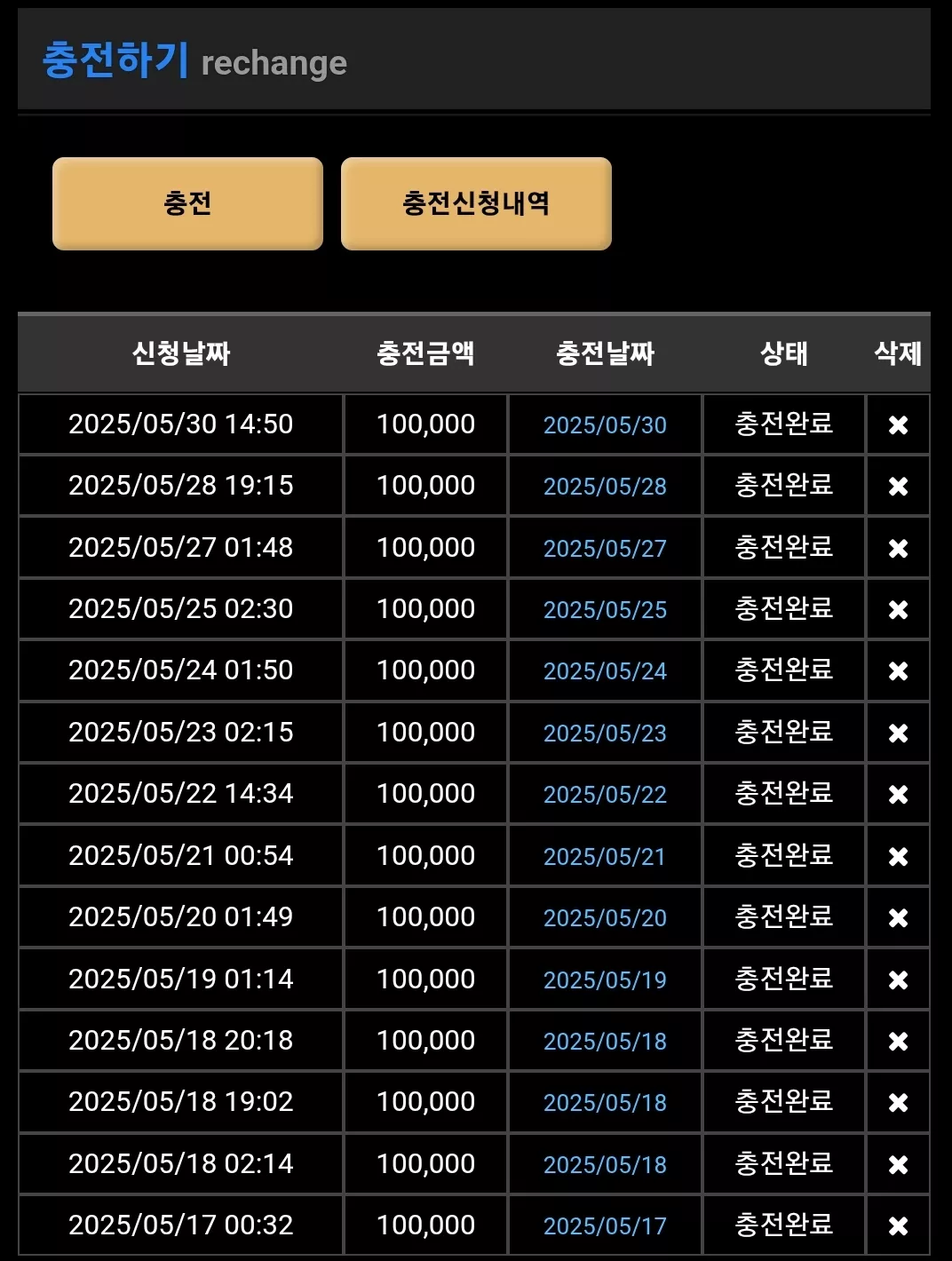Remove the 2025/05/27 01:48 entry

click(898, 549)
